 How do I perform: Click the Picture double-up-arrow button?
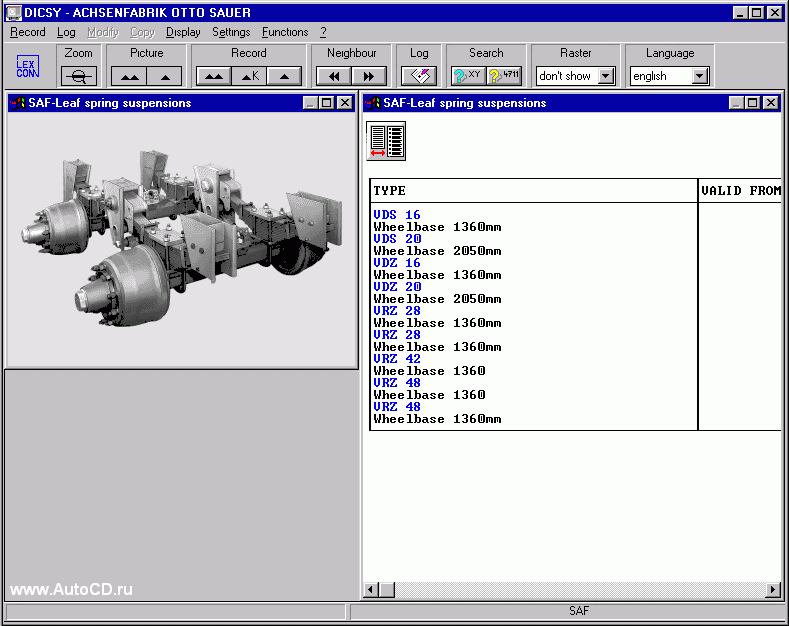point(129,76)
